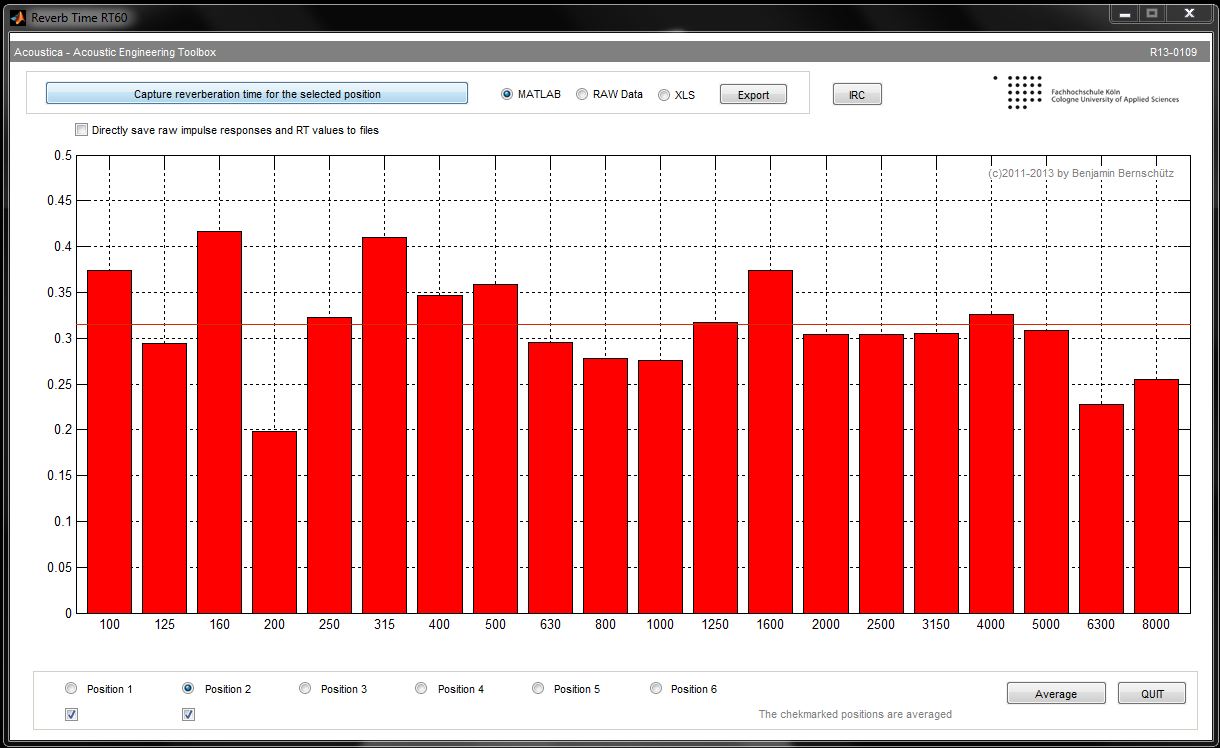This screenshot has width=1220, height=748.
Task: Click the x-axis label "2500"
Action: (881, 625)
